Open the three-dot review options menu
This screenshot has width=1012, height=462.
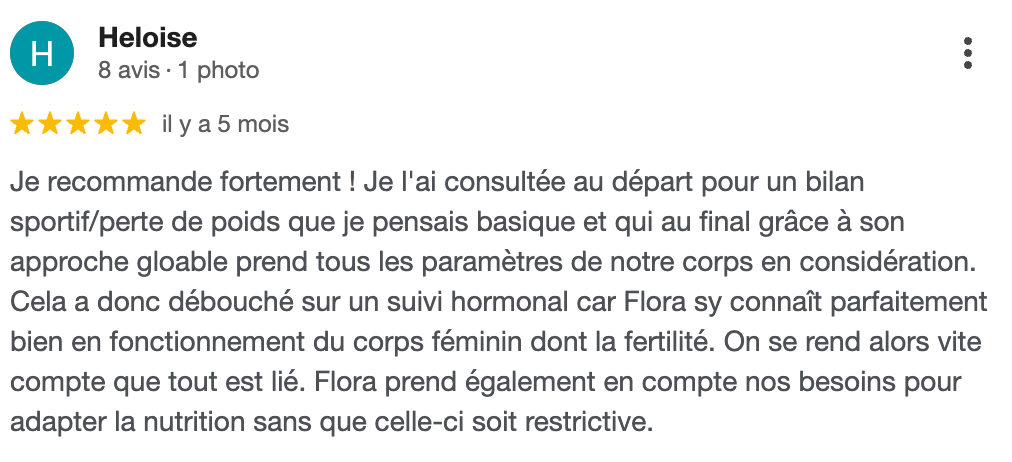point(967,54)
